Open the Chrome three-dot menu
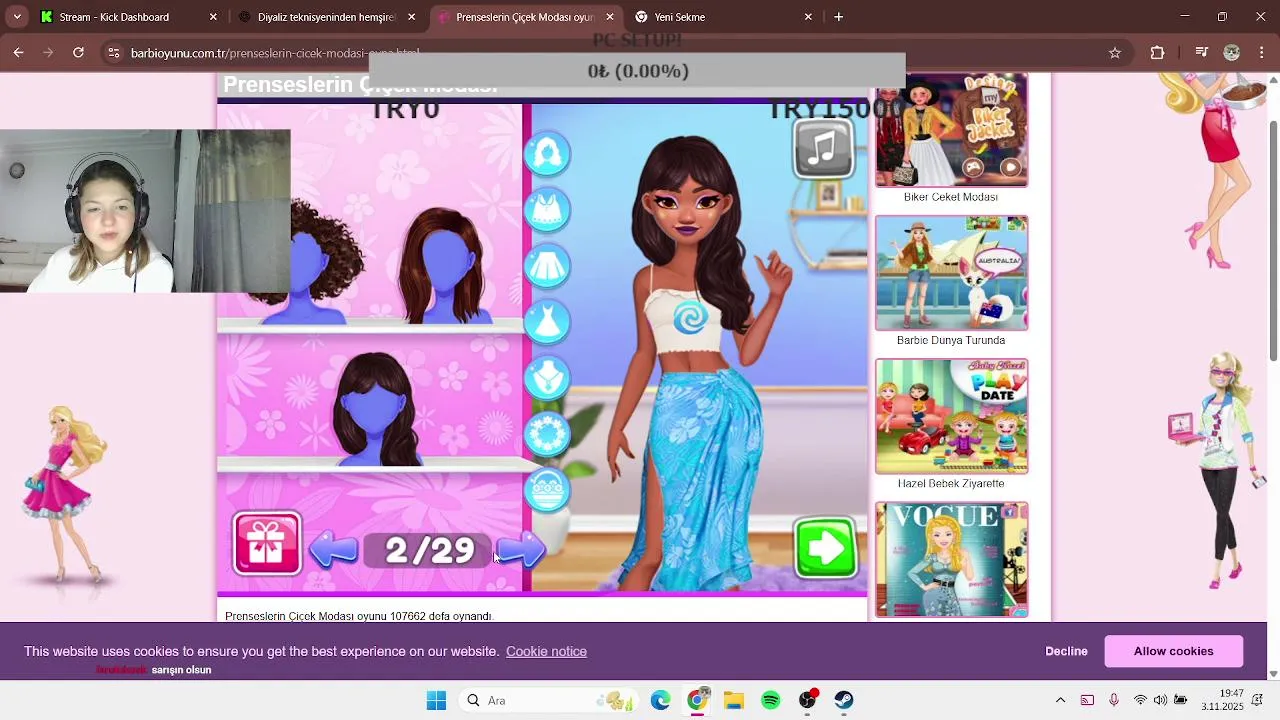 coord(1261,53)
